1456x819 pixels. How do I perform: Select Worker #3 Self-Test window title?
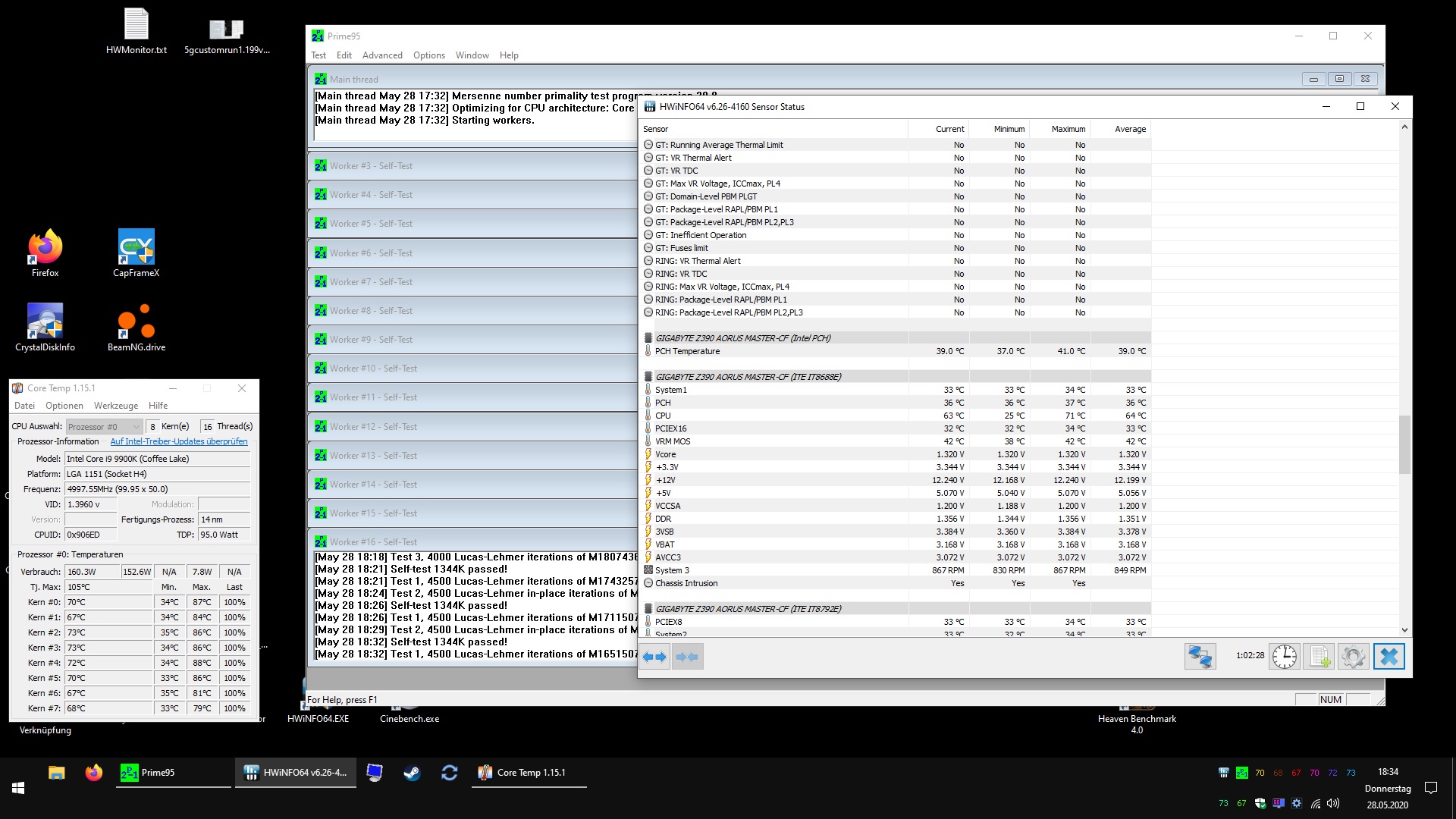[371, 166]
